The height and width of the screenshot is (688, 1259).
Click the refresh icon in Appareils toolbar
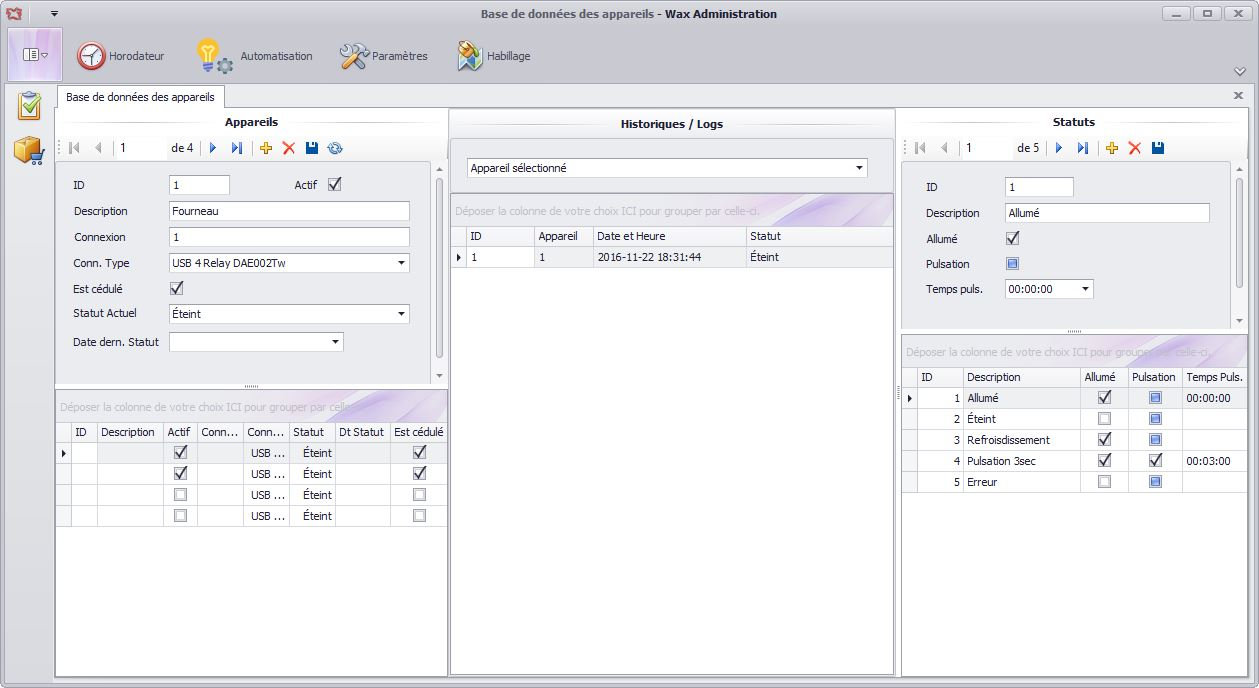click(335, 148)
